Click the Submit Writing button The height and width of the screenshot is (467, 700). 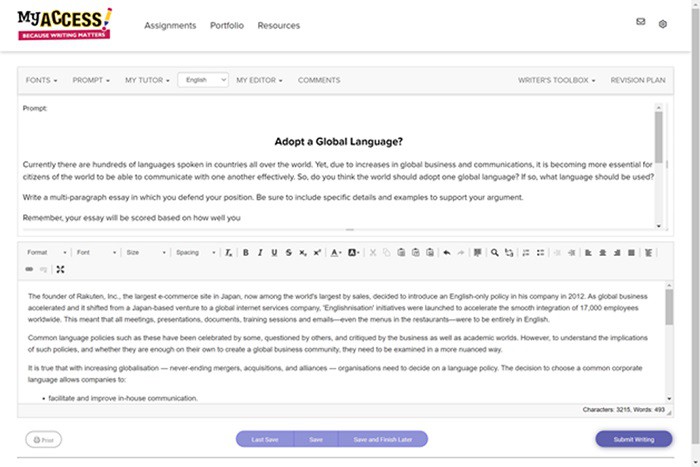coord(633,439)
